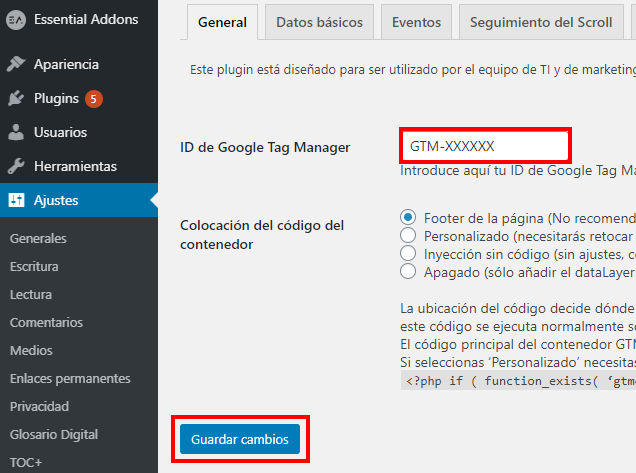Screen dimensions: 636x473
Task: Open Enlaces permanentes settings
Action: (x=70, y=378)
